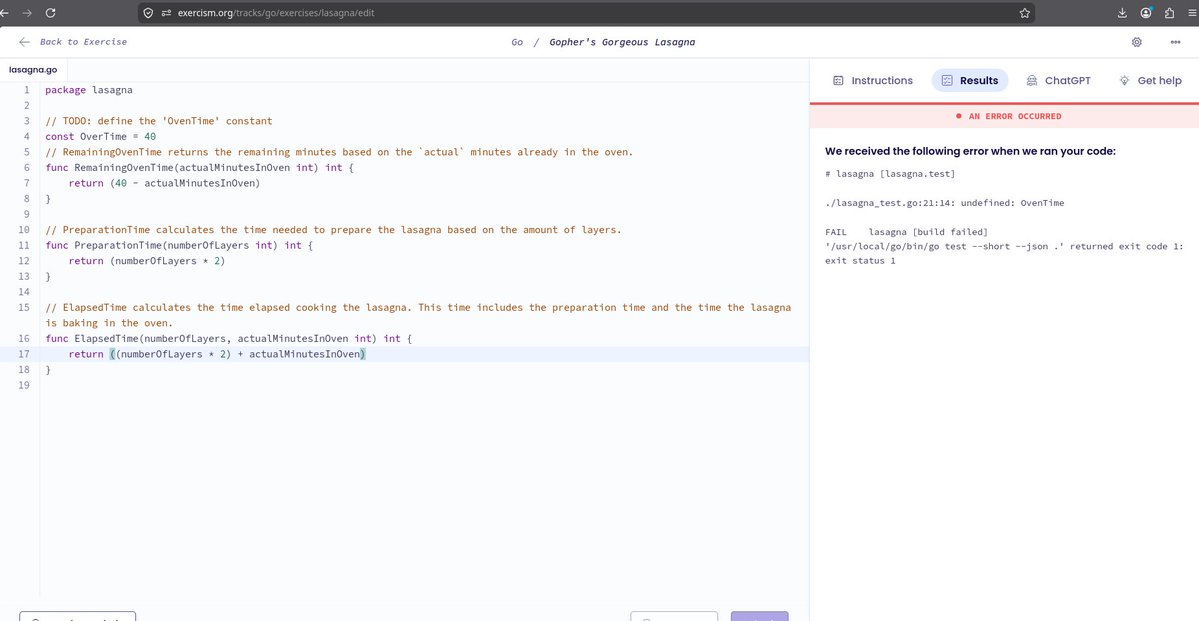Click the shield tracking protection icon
Screen dimensions: 1199x621
[x=148, y=13]
